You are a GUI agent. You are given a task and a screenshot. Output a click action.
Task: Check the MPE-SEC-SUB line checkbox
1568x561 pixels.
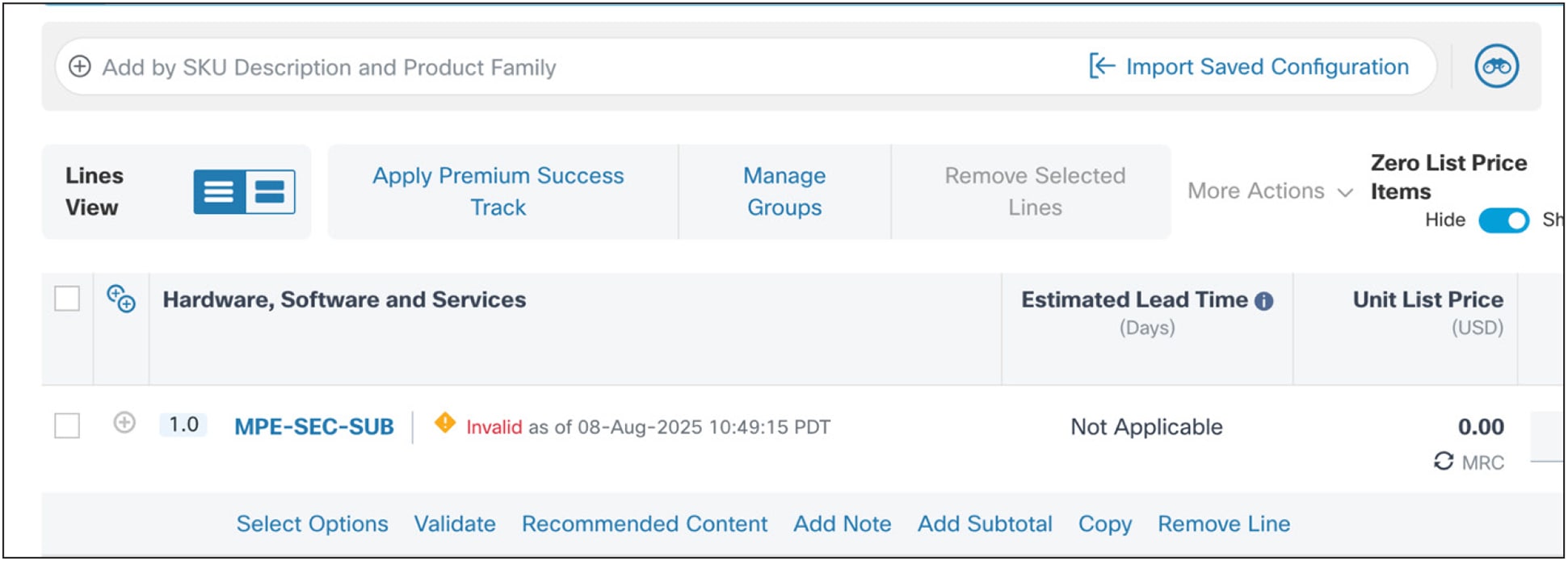pos(69,426)
